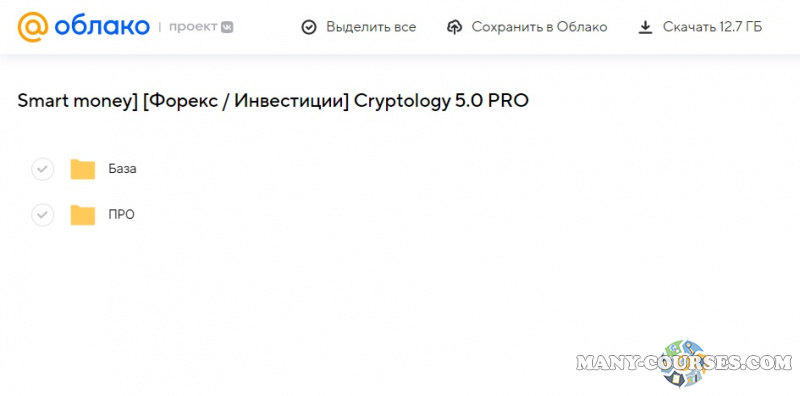Click the cloud upload icon
This screenshot has width=800, height=396.
[x=454, y=27]
